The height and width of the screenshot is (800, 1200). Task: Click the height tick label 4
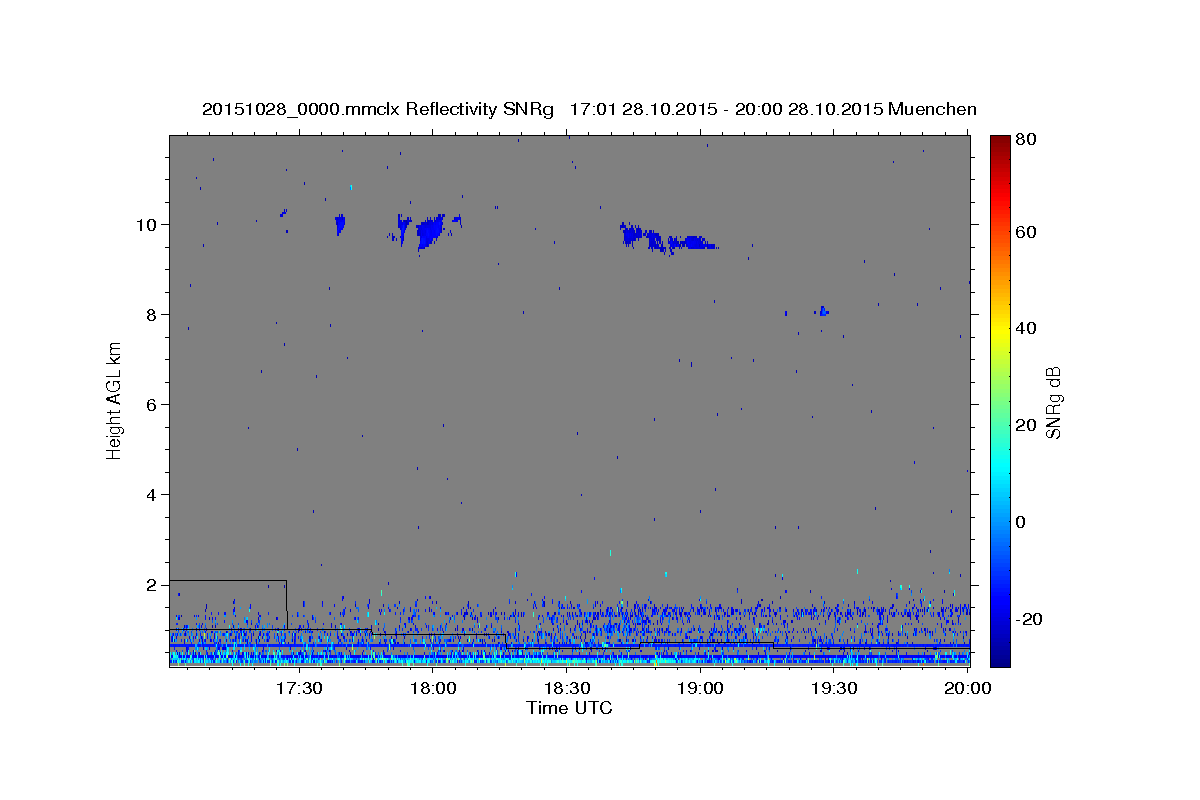pyautogui.click(x=152, y=495)
